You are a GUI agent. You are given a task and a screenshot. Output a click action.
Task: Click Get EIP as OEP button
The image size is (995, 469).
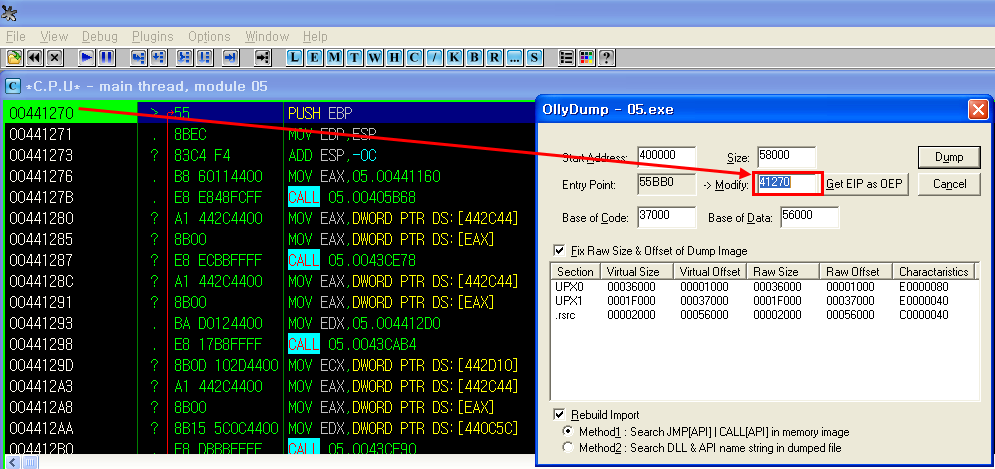pyautogui.click(x=866, y=185)
